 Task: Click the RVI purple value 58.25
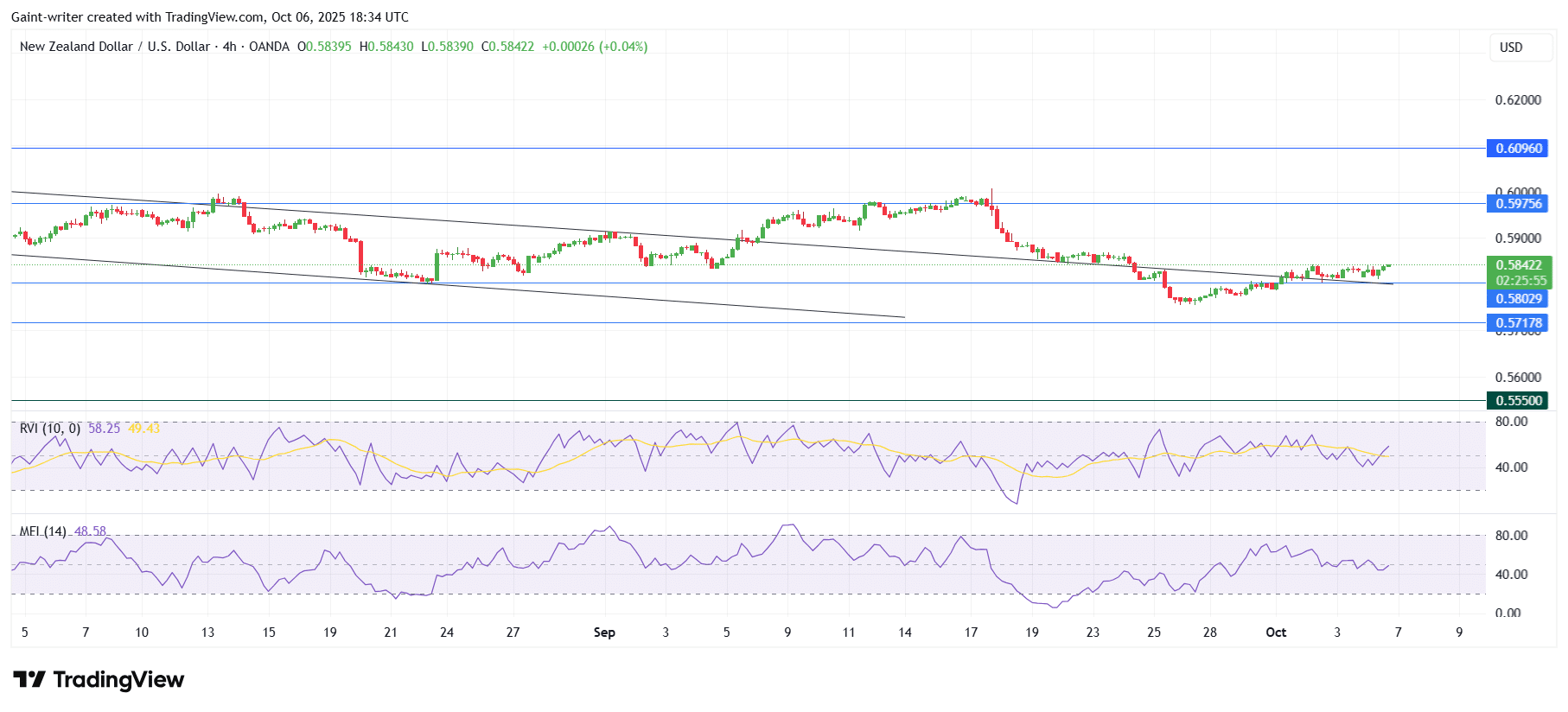(104, 429)
